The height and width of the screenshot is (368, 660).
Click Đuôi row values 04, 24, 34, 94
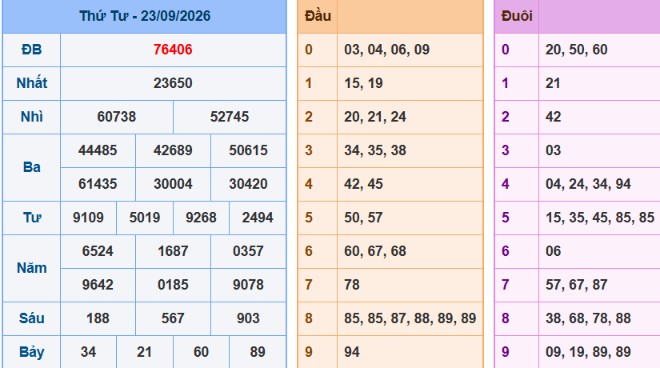pyautogui.click(x=588, y=184)
